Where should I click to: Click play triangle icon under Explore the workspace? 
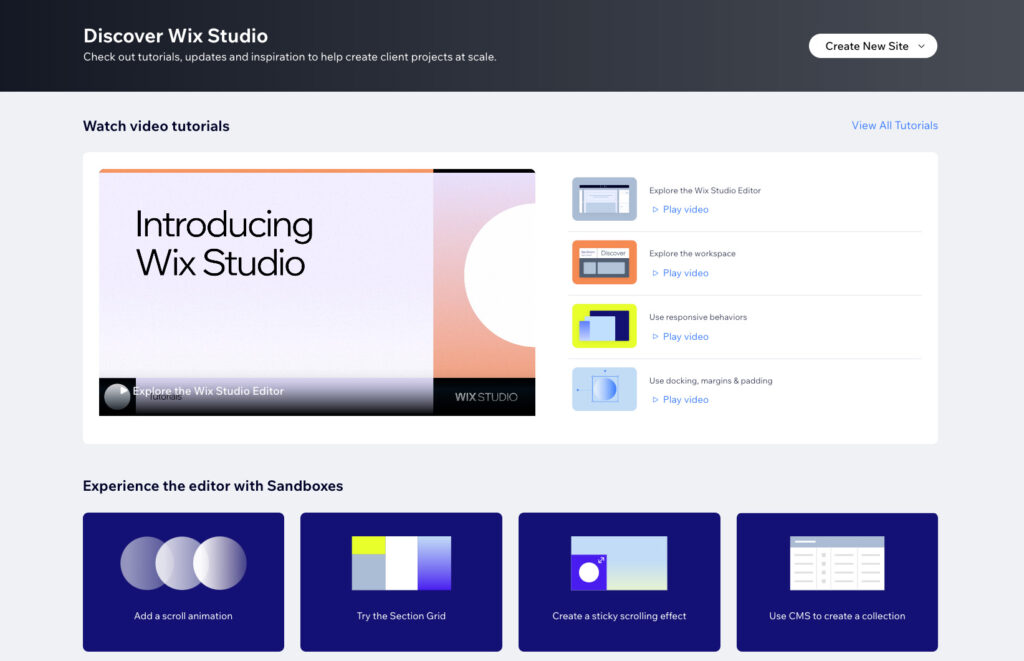[655, 273]
